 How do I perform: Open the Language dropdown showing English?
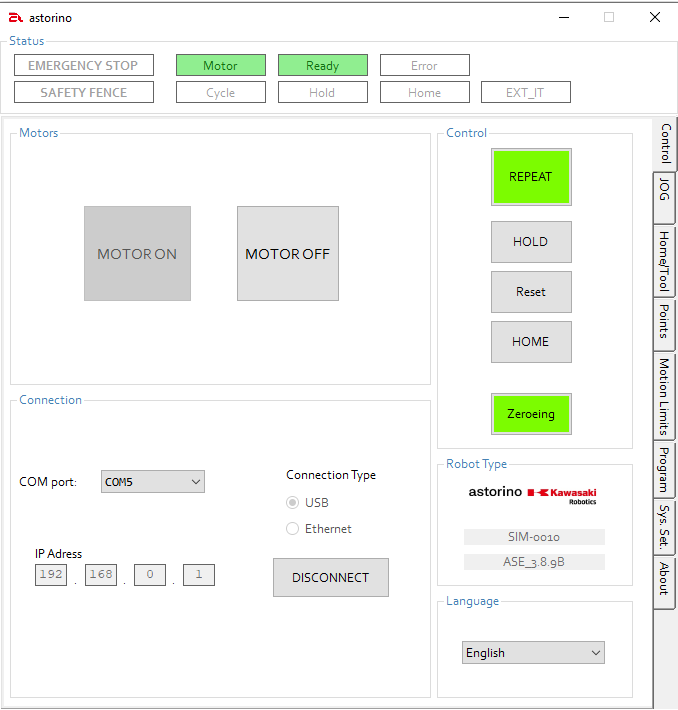(533, 652)
